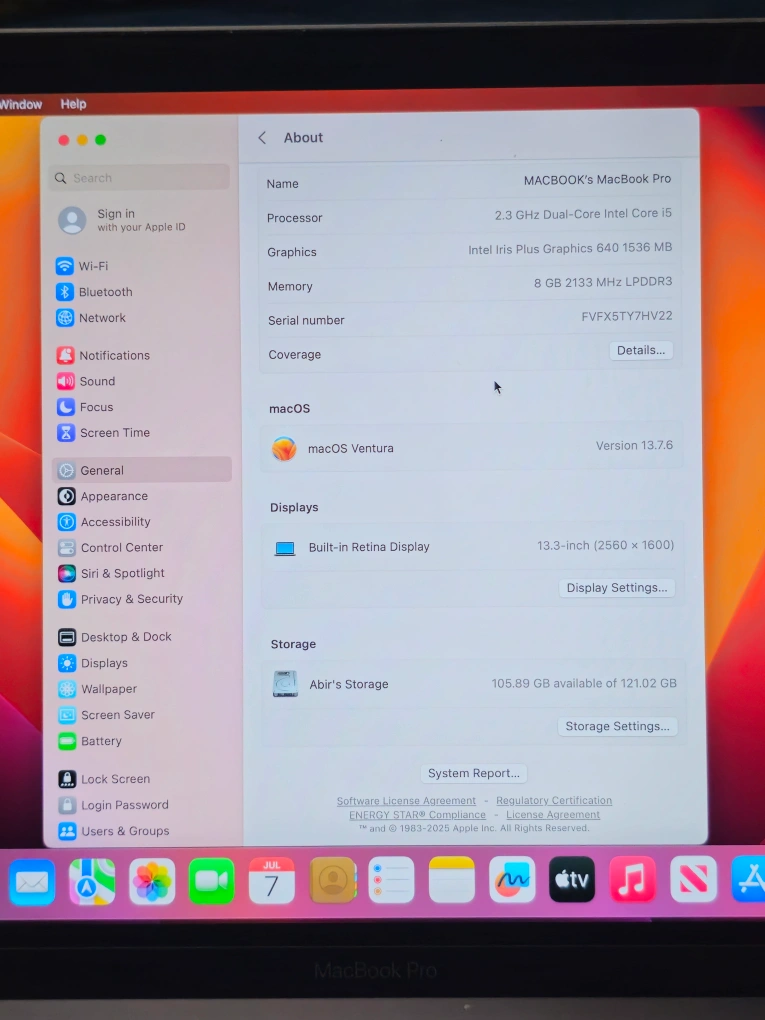Open Appearance settings

point(103,496)
